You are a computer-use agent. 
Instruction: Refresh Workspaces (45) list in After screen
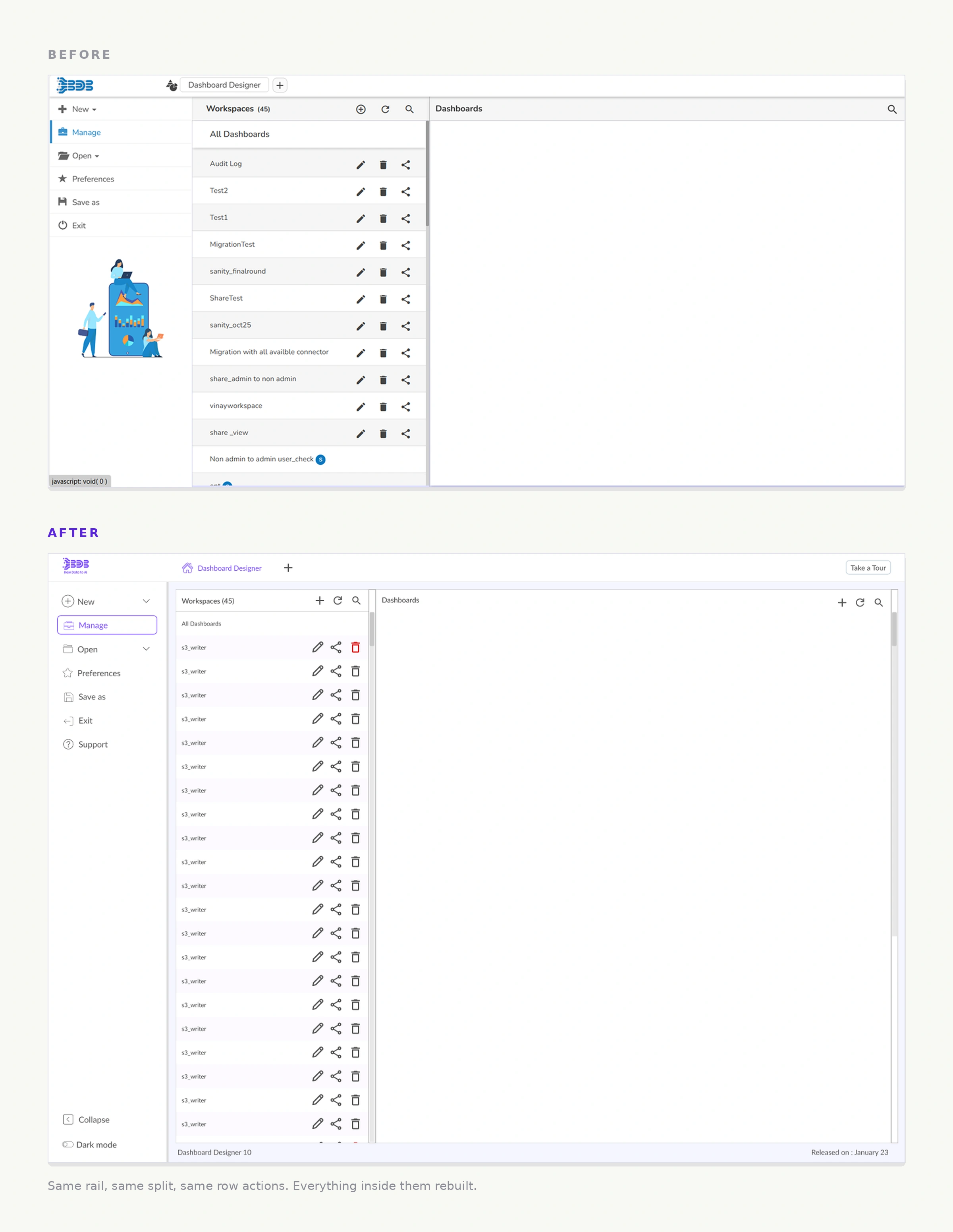[338, 601]
